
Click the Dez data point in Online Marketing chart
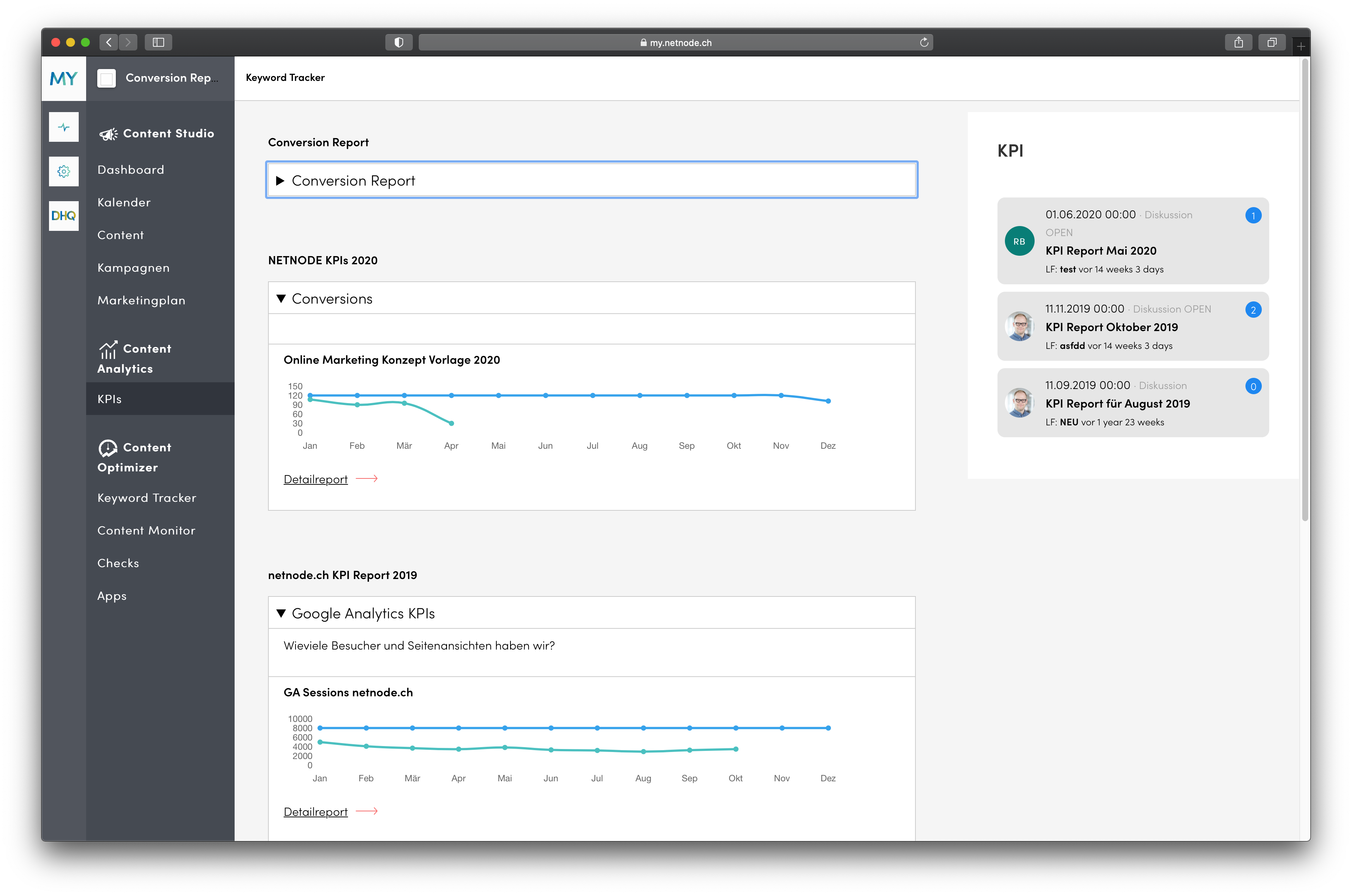coord(828,401)
